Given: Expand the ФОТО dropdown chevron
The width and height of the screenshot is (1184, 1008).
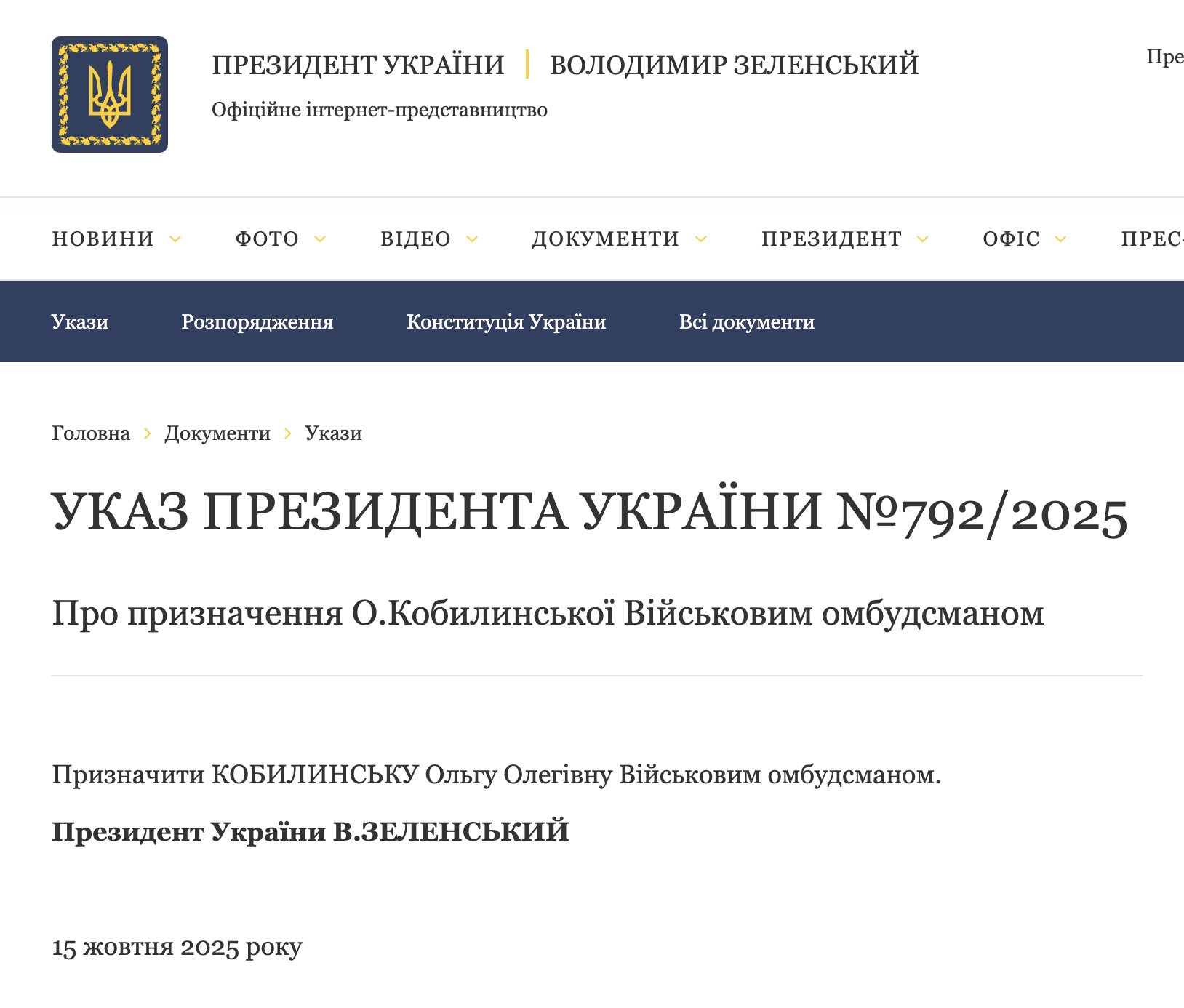Looking at the screenshot, I should click(x=320, y=239).
